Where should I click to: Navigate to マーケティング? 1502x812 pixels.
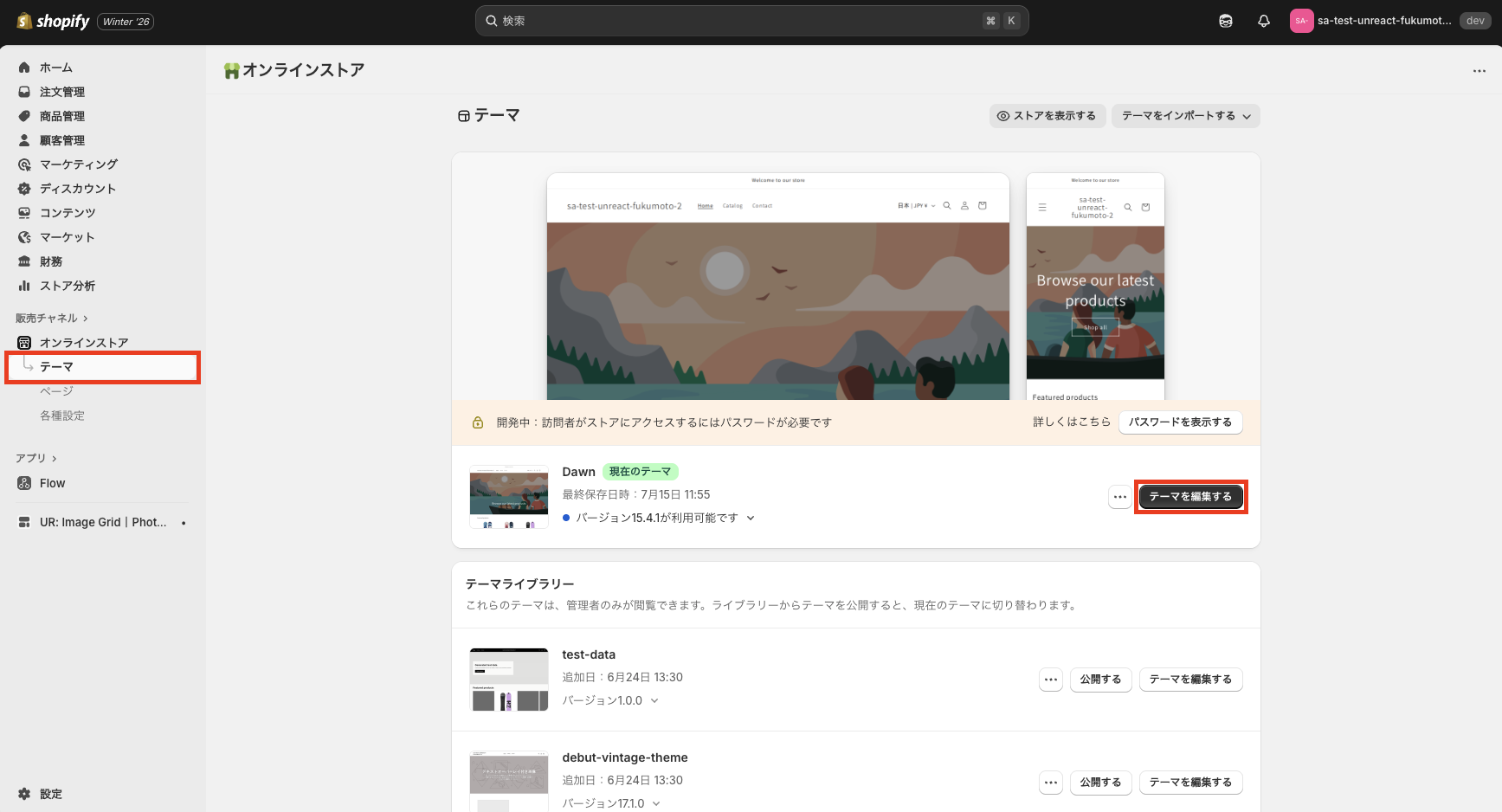point(79,164)
